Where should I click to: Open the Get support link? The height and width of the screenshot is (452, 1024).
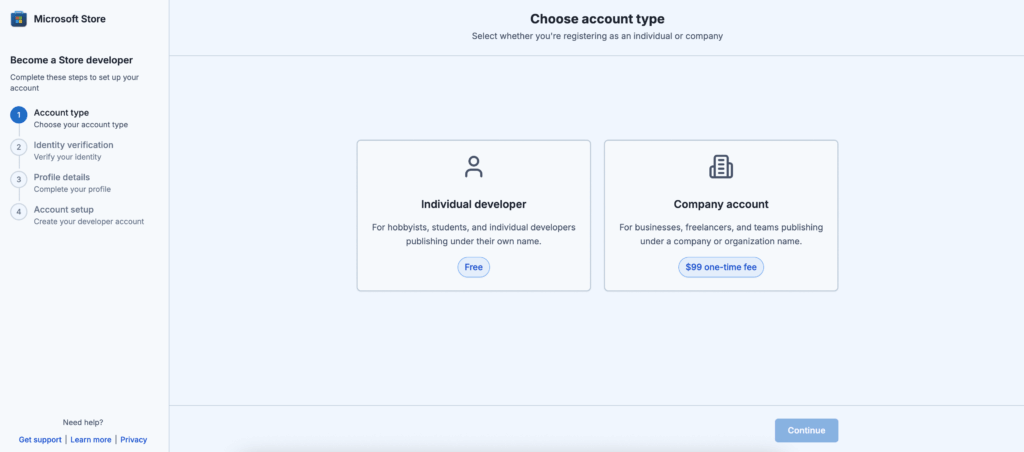(40, 440)
